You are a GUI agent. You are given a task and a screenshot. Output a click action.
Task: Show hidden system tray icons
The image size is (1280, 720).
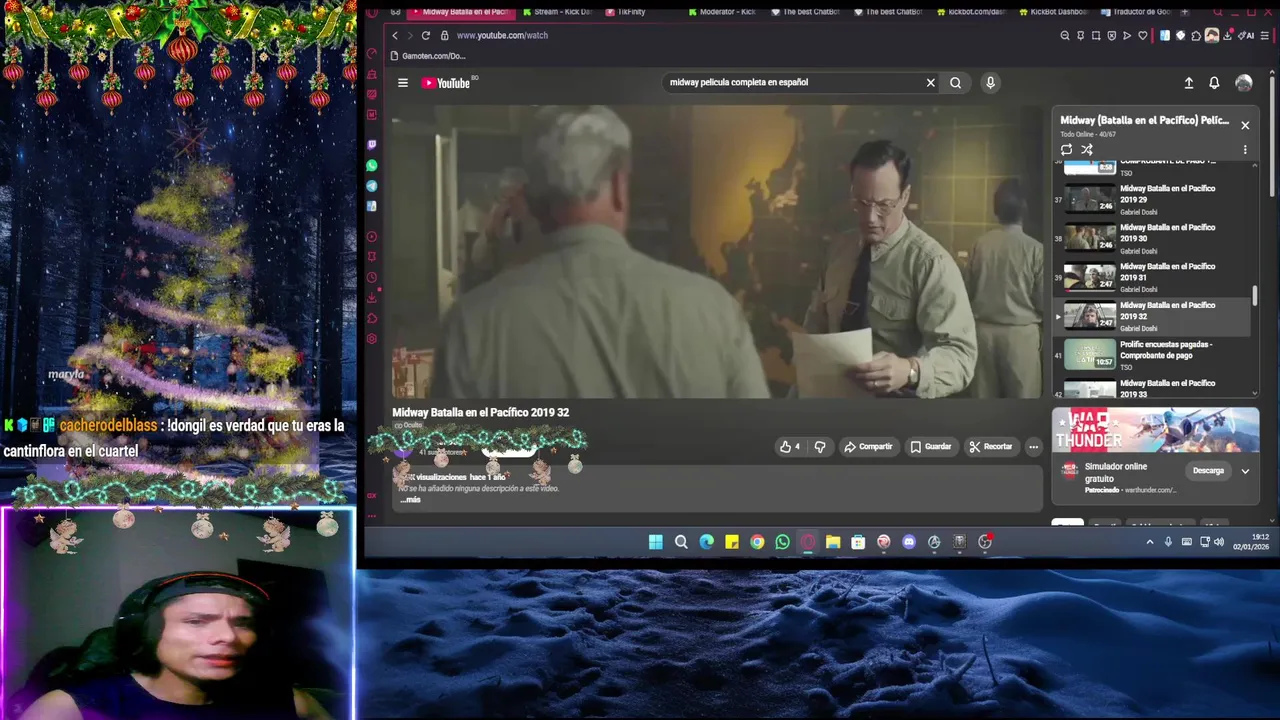[x=1150, y=542]
